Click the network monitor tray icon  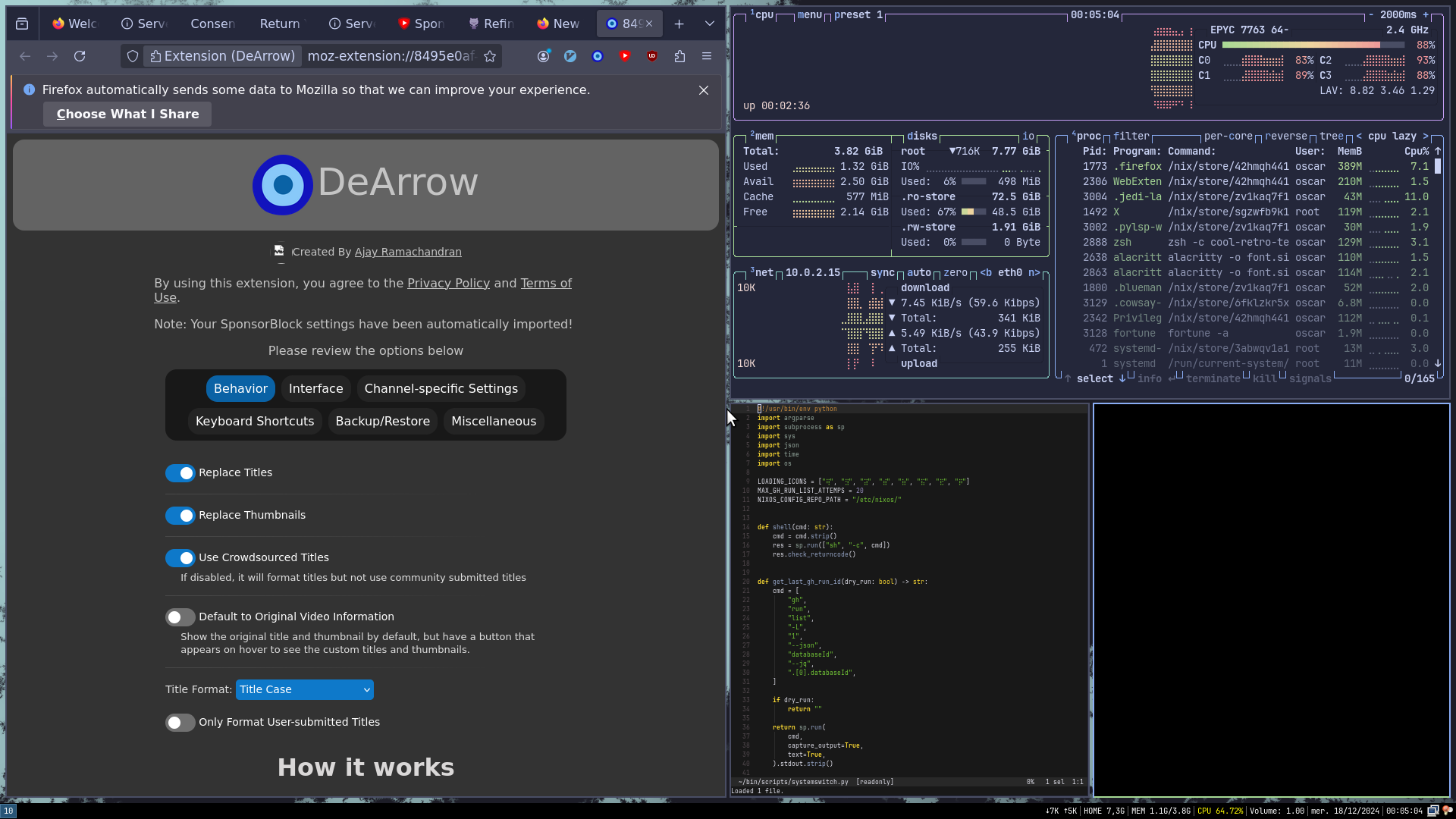click(x=1432, y=811)
